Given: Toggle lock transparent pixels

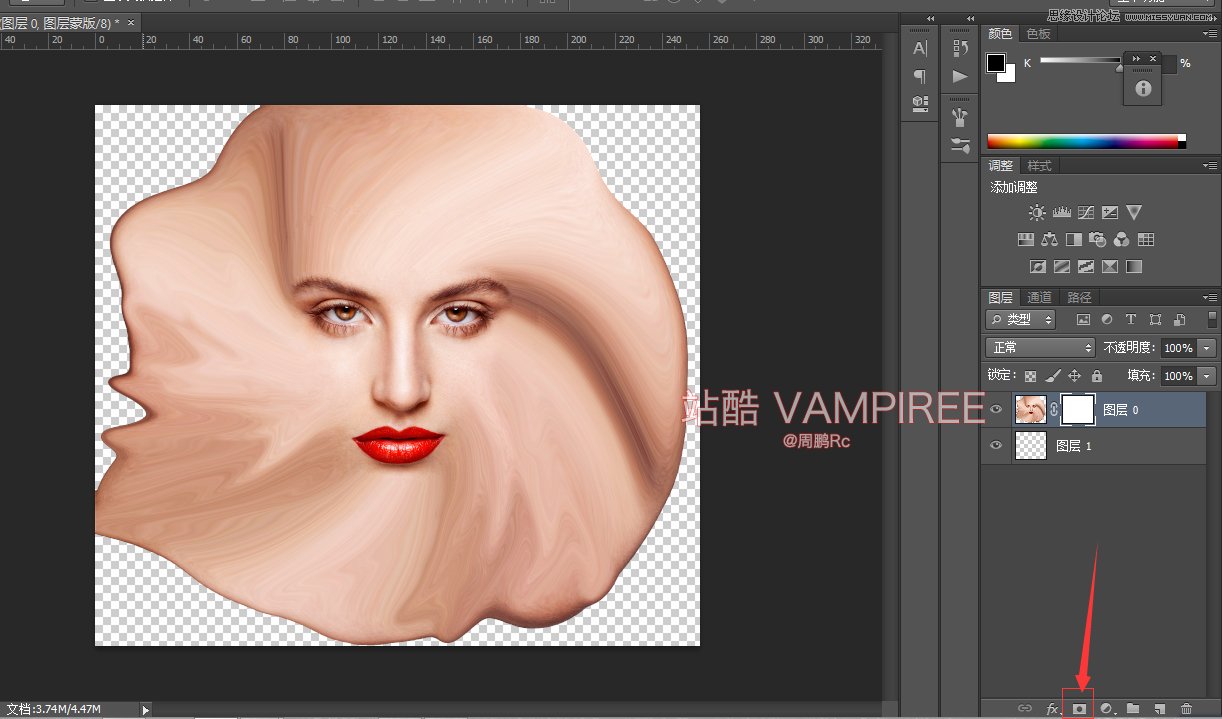Looking at the screenshot, I should tap(1031, 376).
